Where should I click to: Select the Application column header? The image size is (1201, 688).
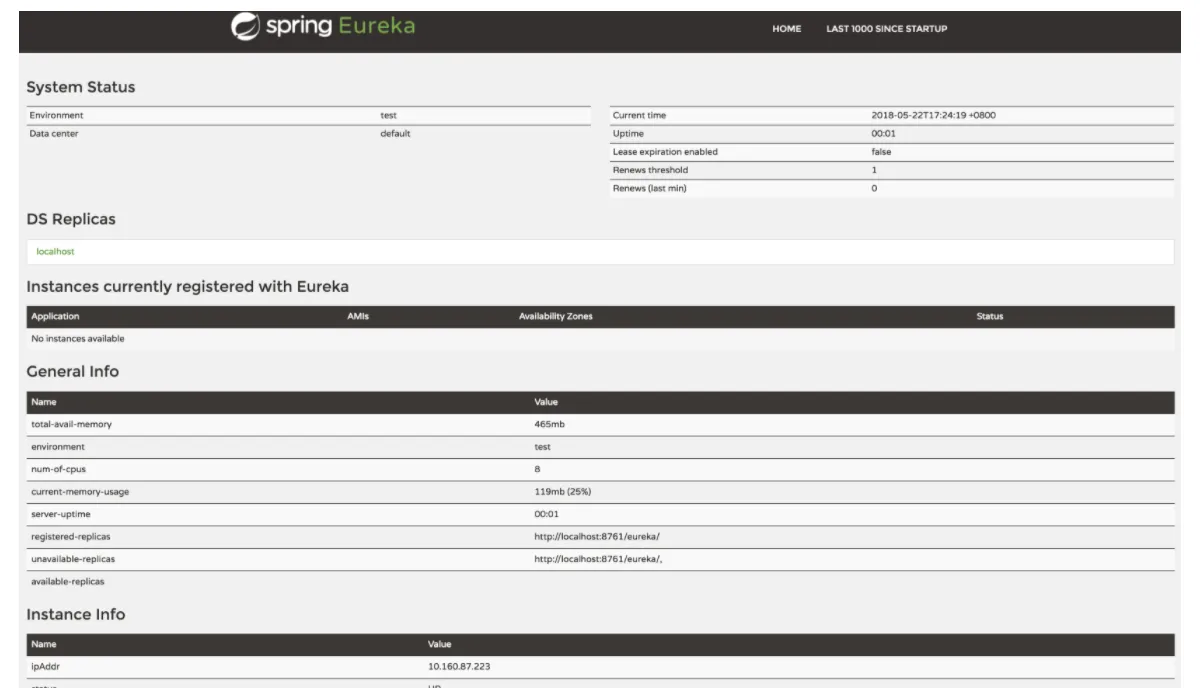(x=55, y=317)
